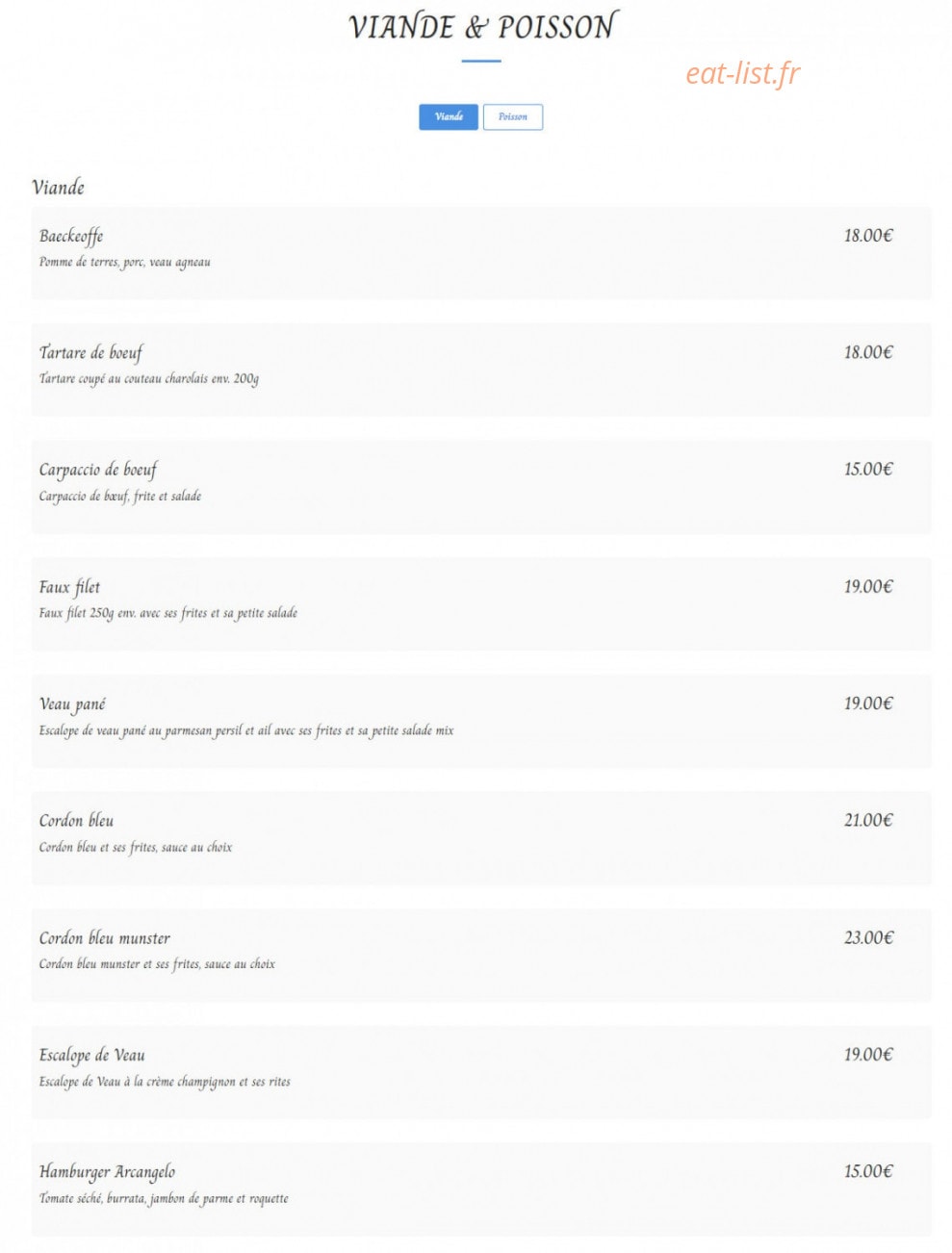952x1253 pixels.
Task: Switch to the Viande tab
Action: click(449, 116)
